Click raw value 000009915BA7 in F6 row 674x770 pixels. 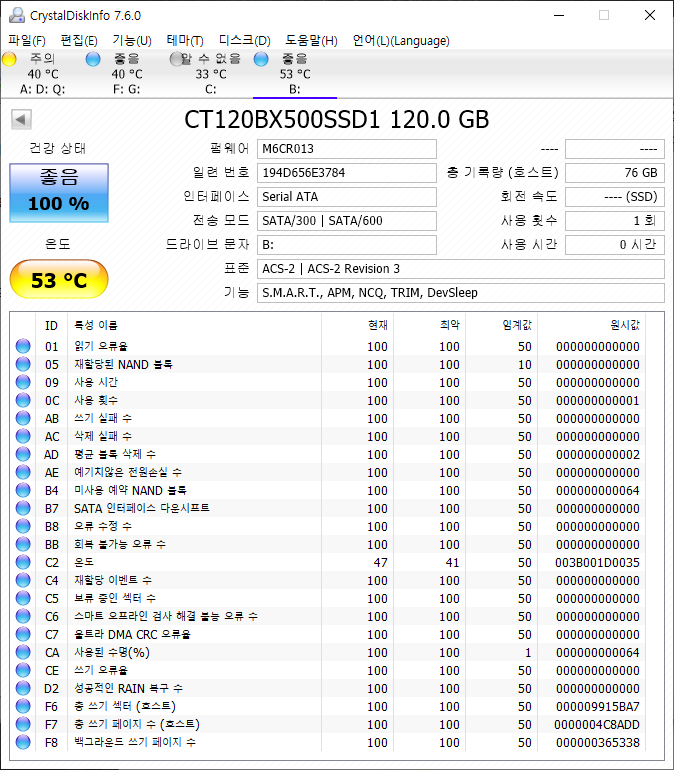tap(597, 707)
